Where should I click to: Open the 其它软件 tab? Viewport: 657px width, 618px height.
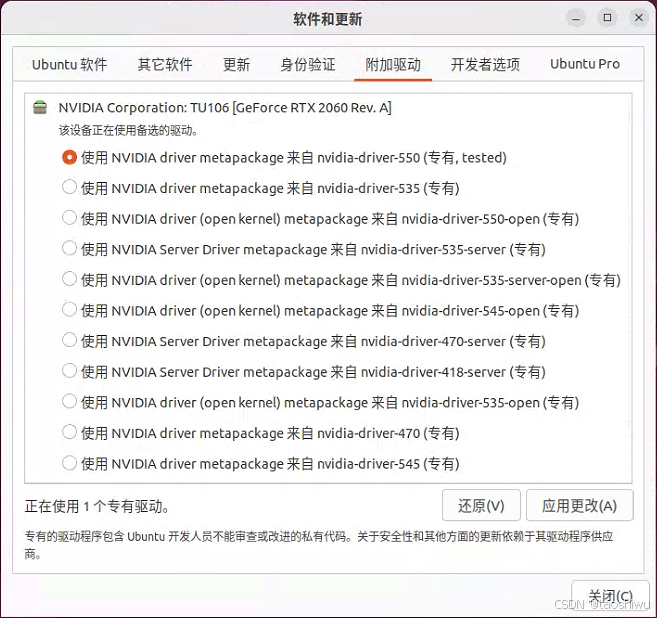[165, 64]
